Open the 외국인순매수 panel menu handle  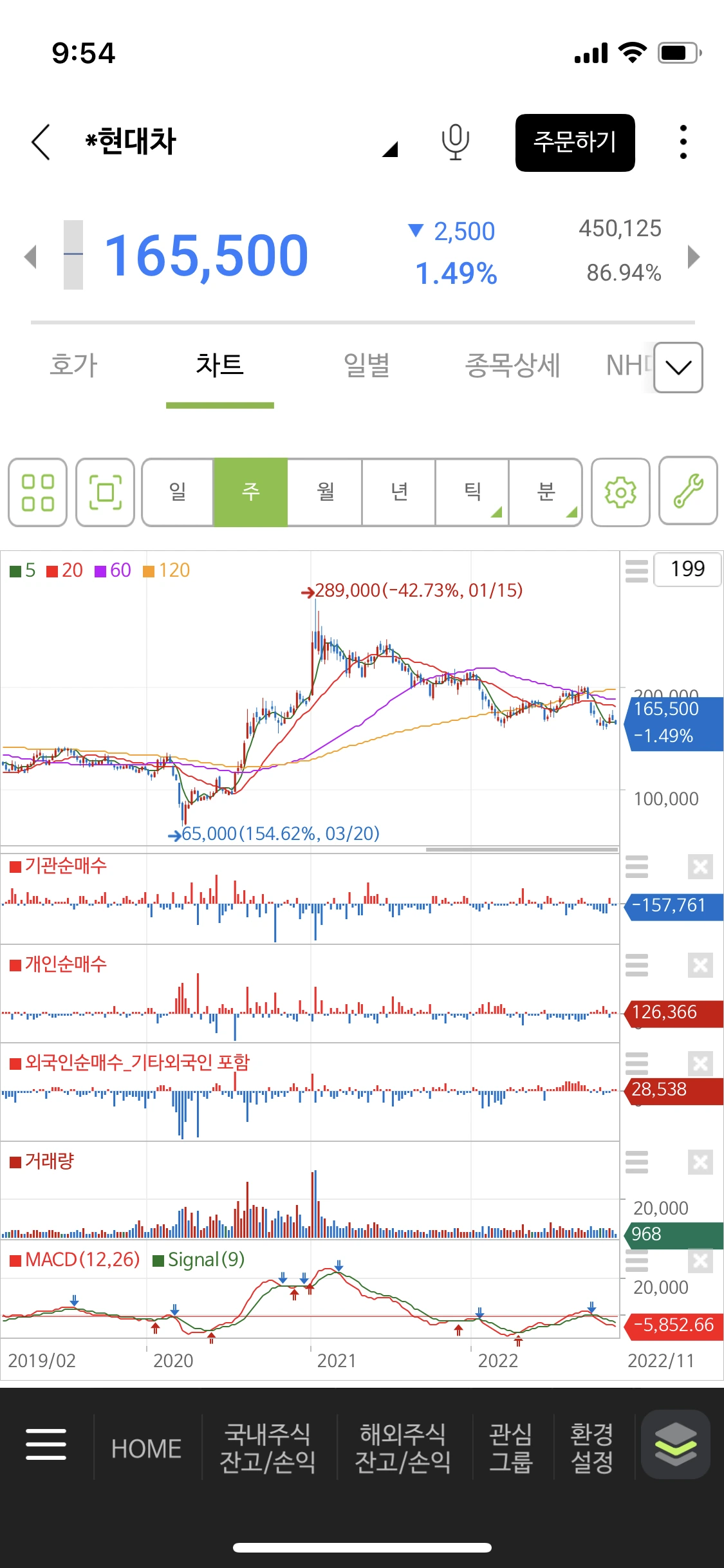636,1064
